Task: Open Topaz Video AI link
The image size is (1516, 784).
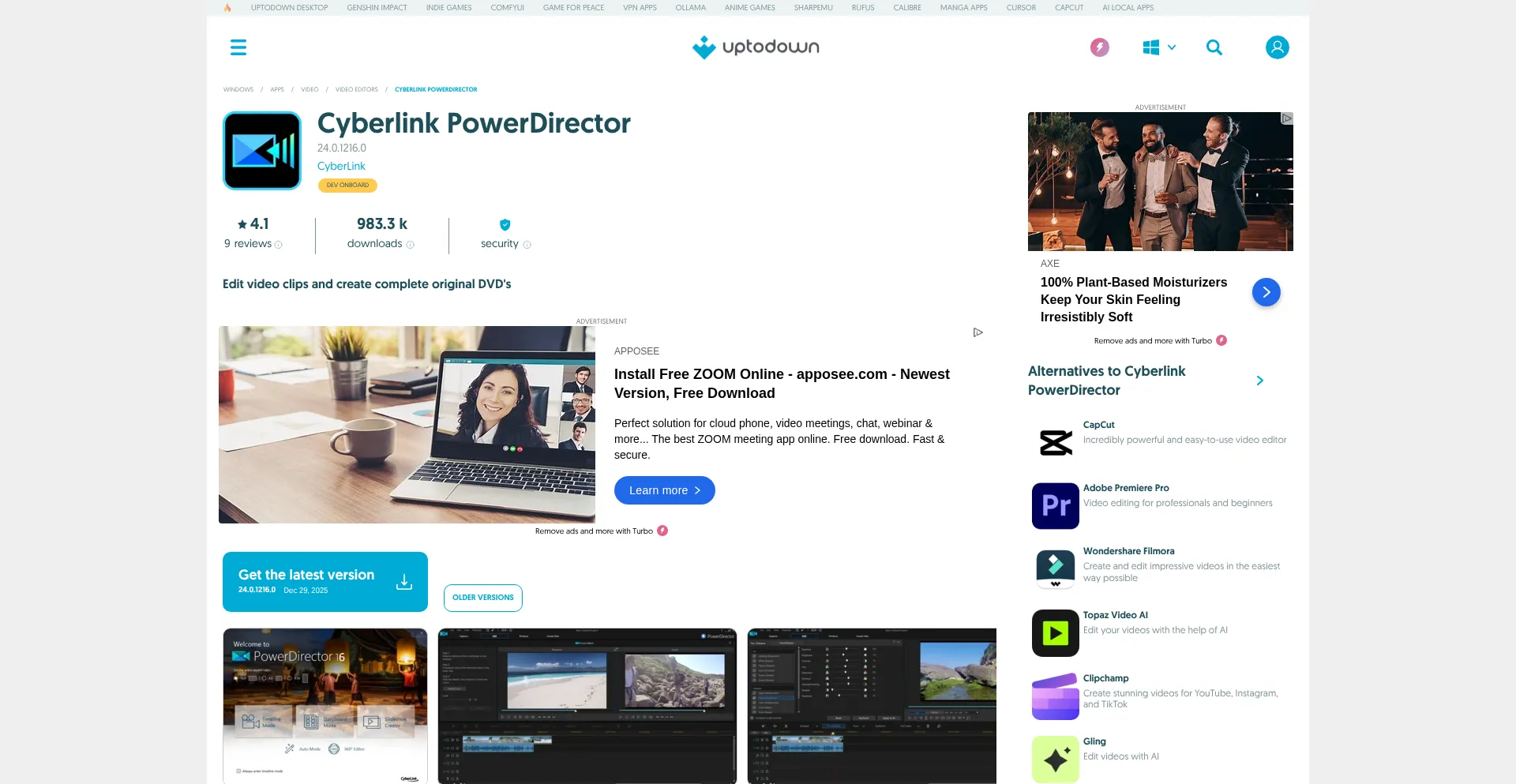Action: [1116, 615]
